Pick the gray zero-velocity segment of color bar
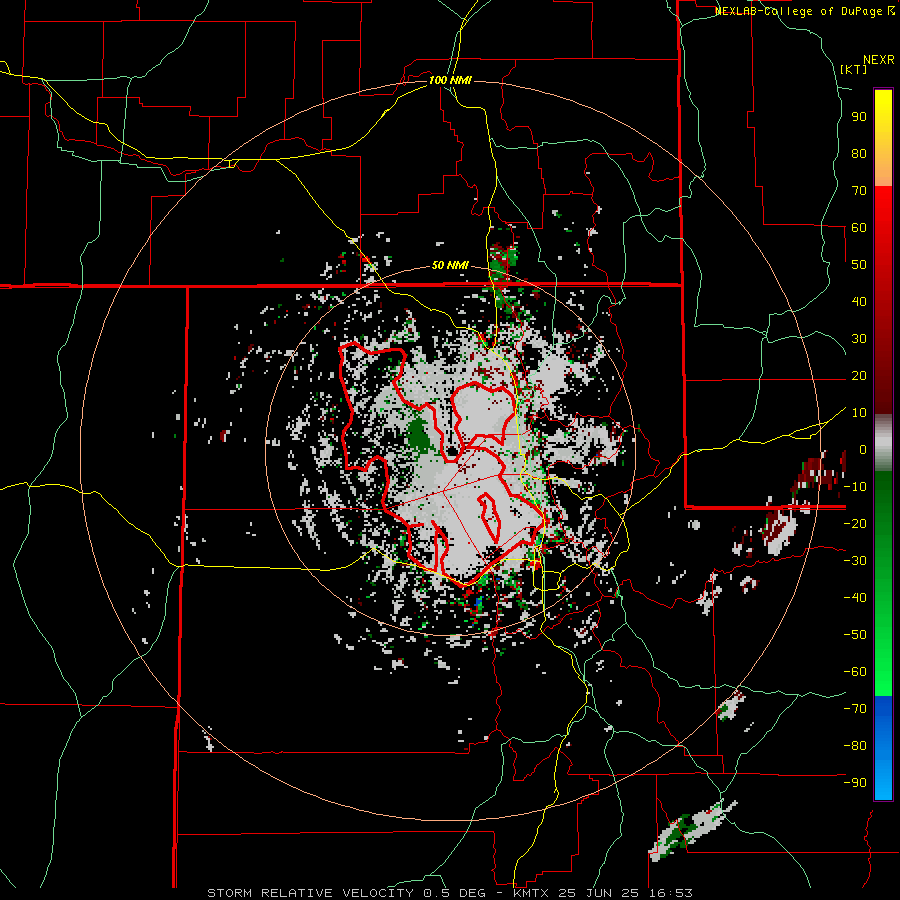The height and width of the screenshot is (900, 900). coord(883,443)
